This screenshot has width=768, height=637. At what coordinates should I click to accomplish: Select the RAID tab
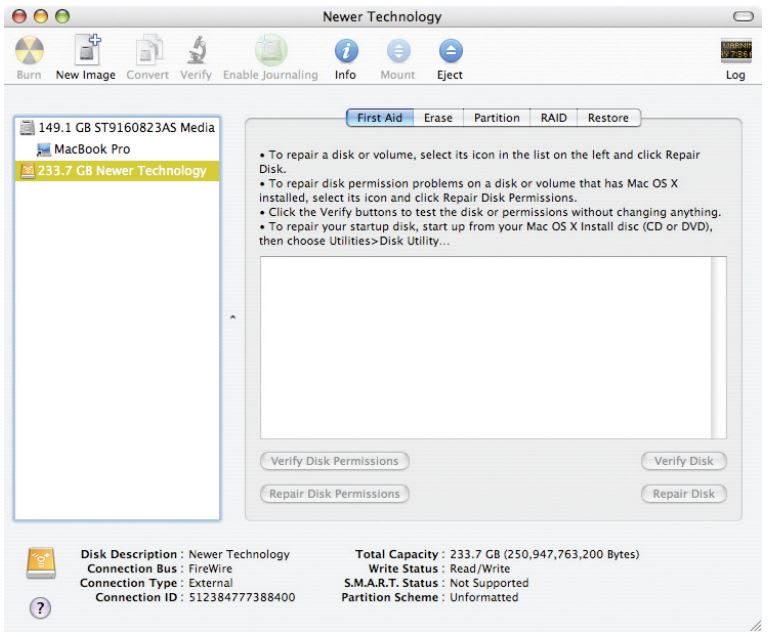tap(552, 117)
